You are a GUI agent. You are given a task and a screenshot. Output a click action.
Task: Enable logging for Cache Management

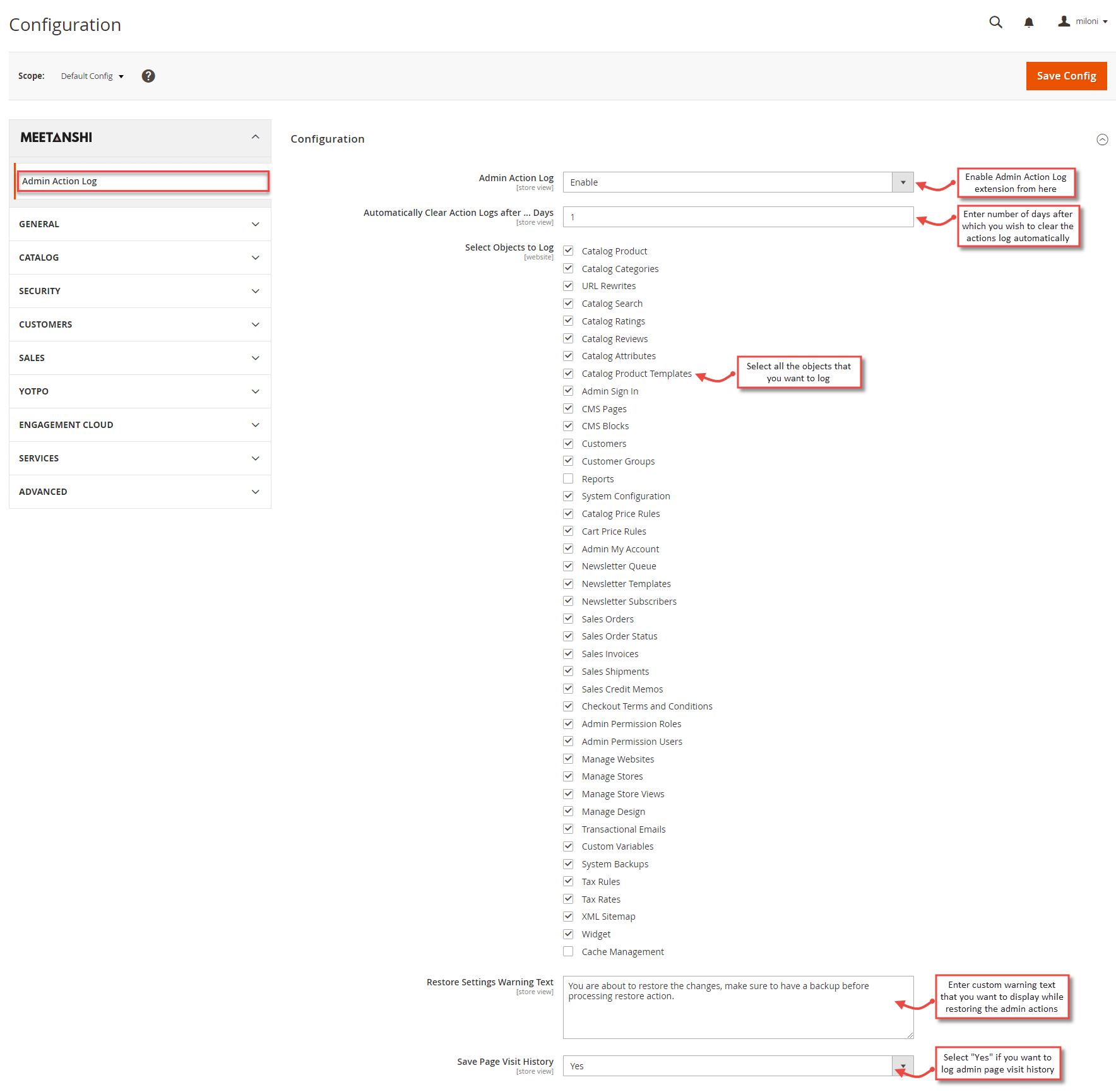tap(568, 951)
